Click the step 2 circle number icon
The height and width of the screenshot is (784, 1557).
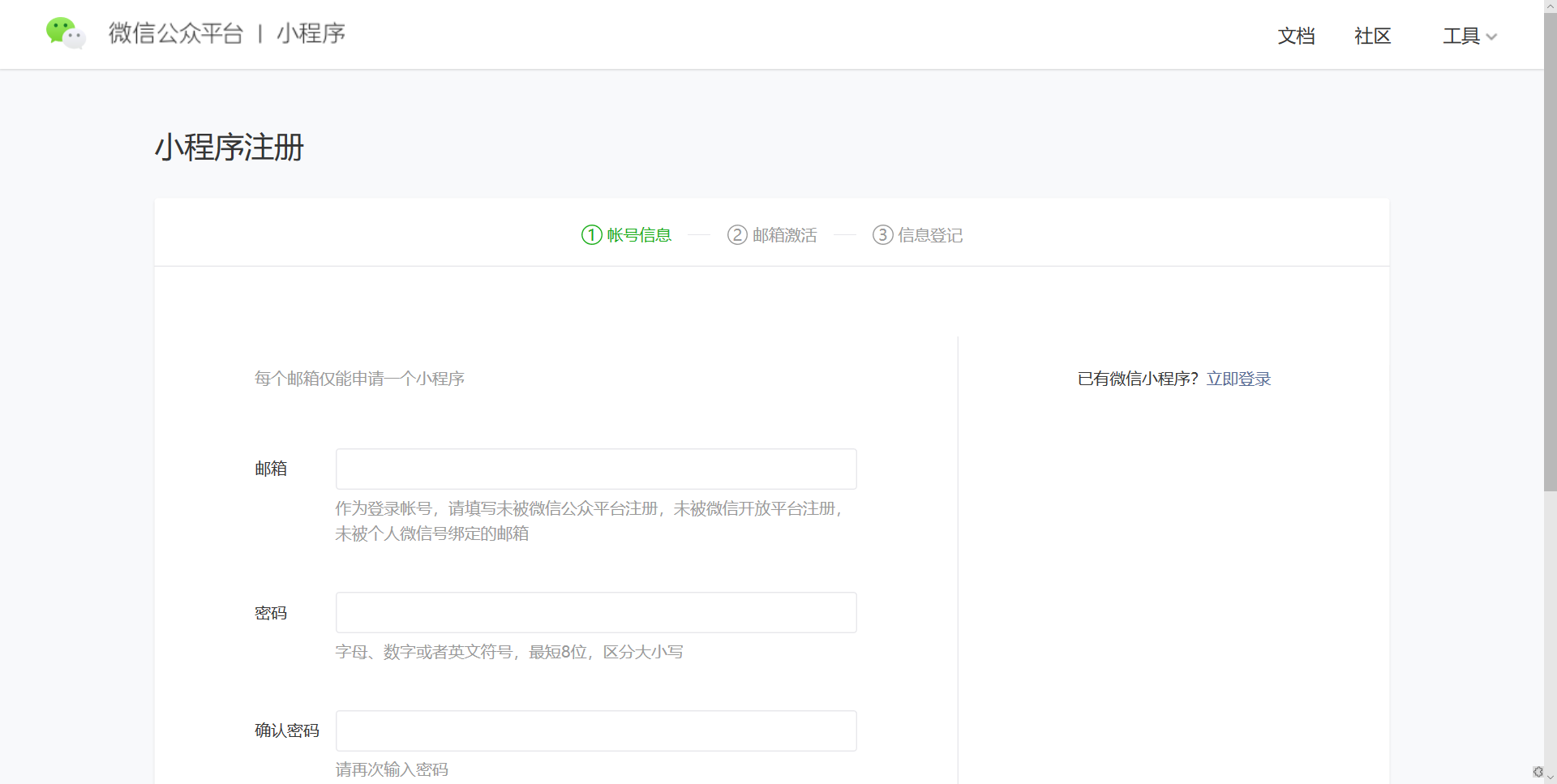point(737,235)
